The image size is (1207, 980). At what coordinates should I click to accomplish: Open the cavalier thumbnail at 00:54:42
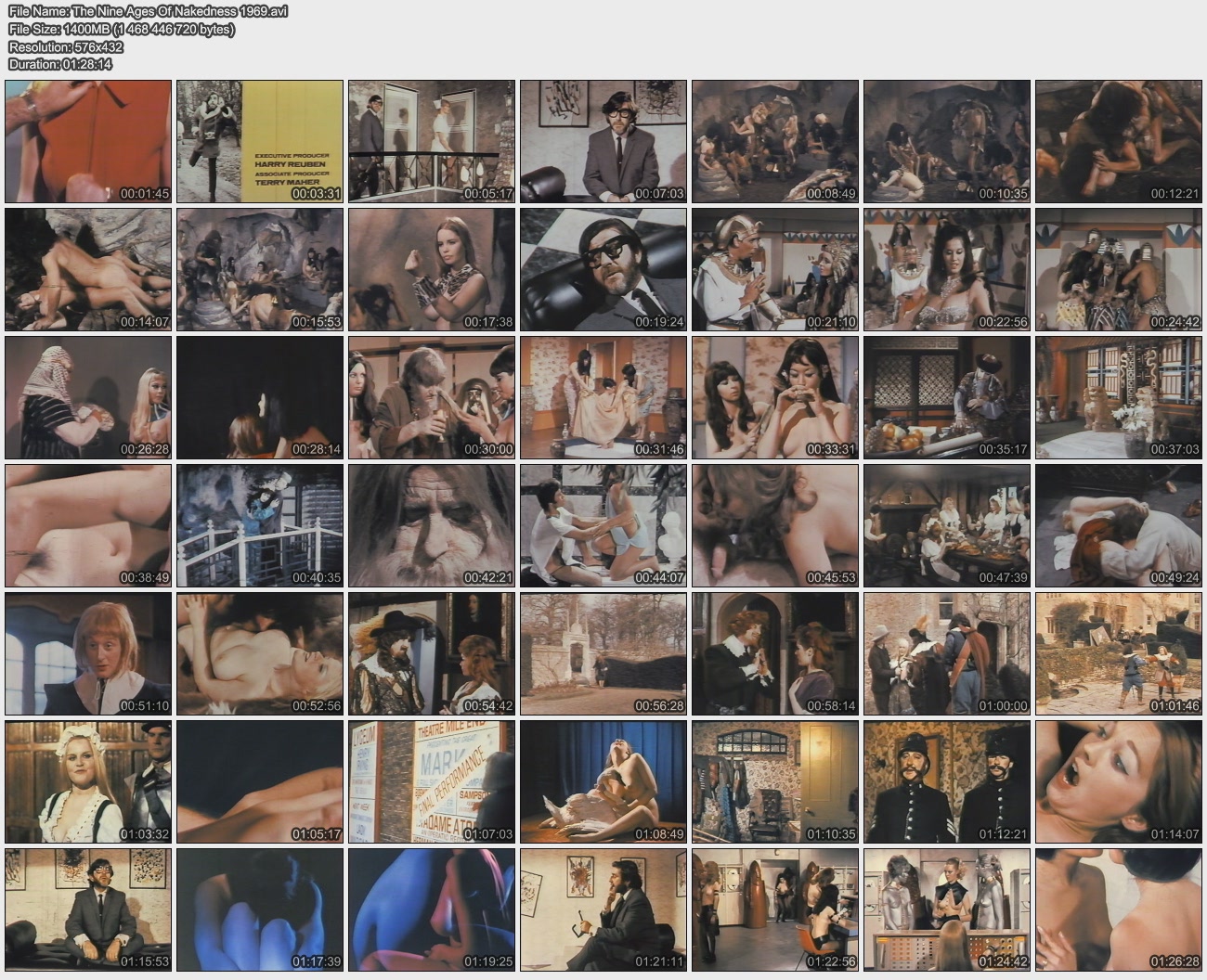tap(432, 653)
